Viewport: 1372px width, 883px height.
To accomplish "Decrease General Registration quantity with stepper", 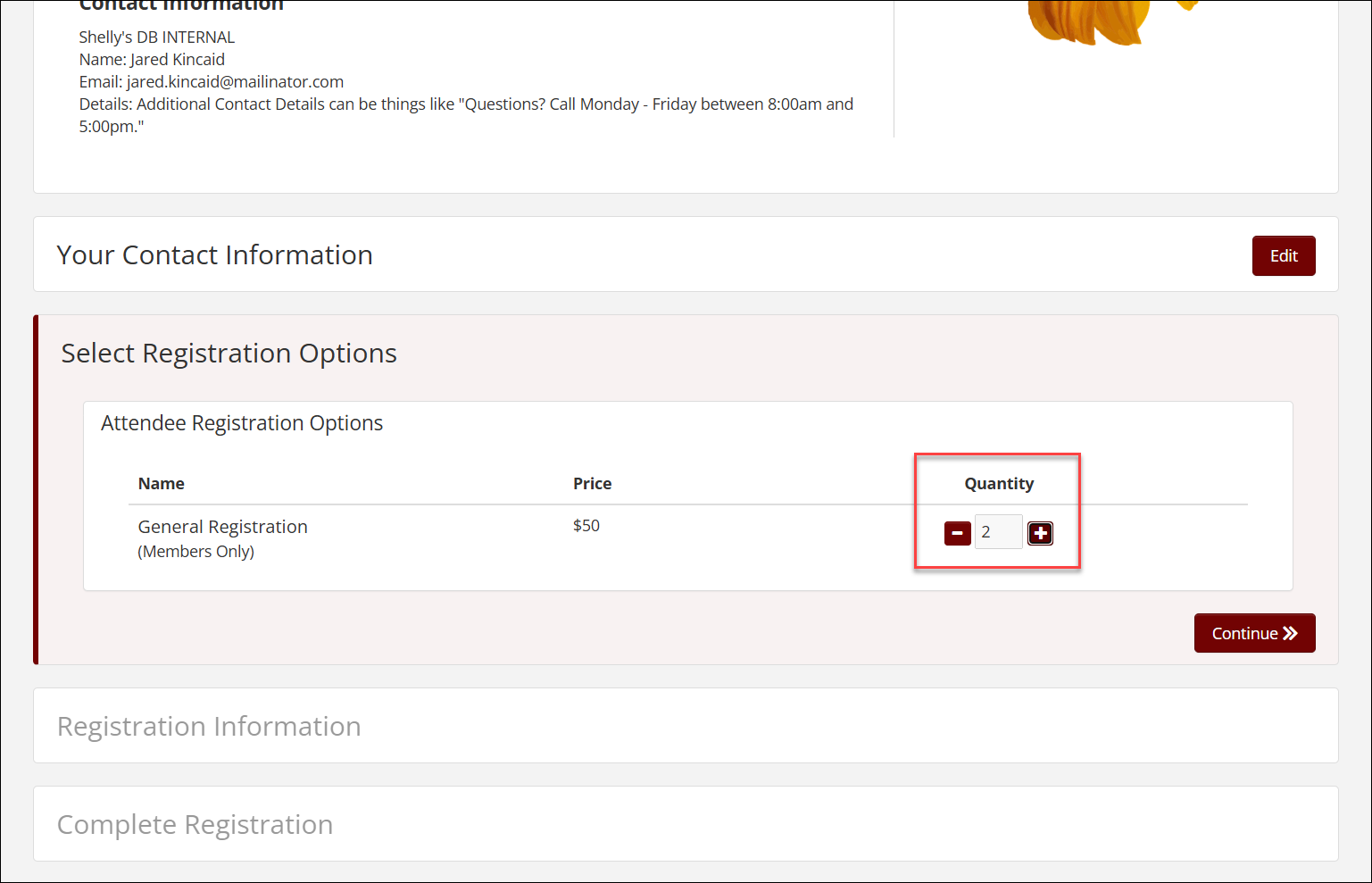I will pos(957,532).
